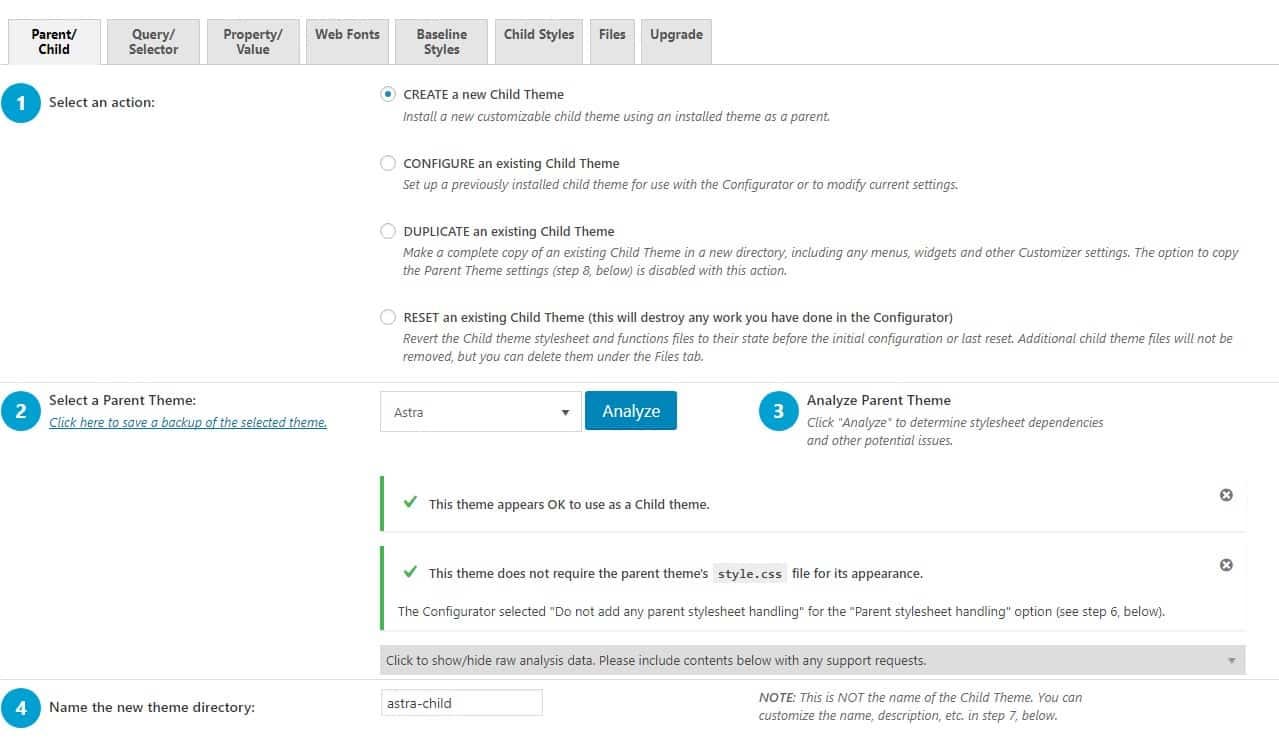The width and height of the screenshot is (1279, 750).
Task: Dismiss the style.css notice
Action: [x=1226, y=565]
